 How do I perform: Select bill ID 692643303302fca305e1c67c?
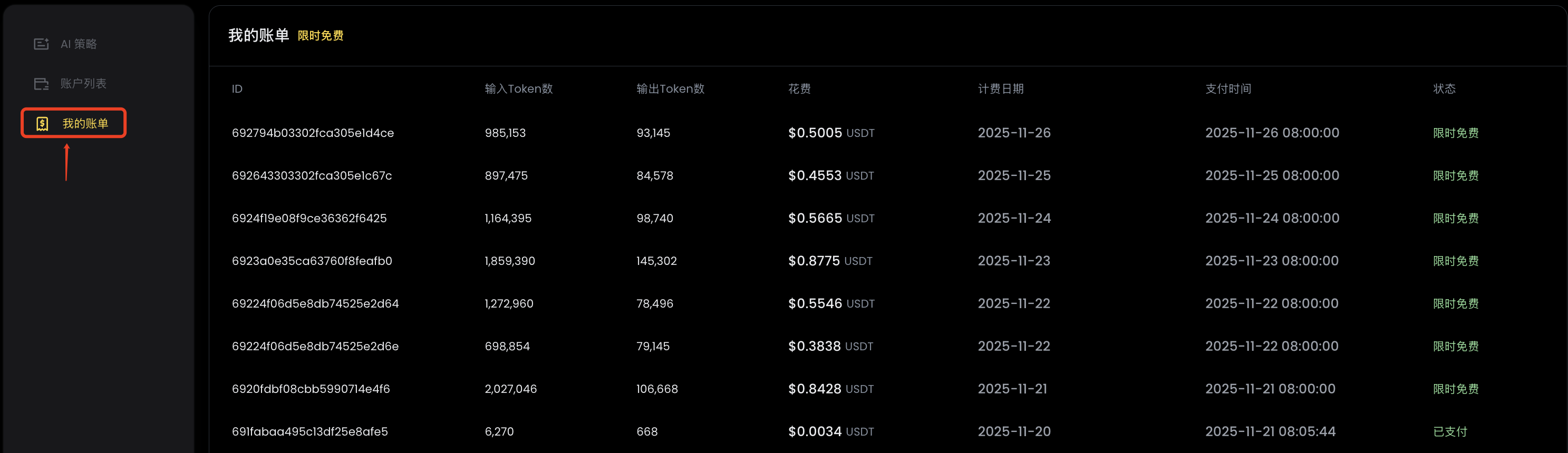tap(312, 176)
